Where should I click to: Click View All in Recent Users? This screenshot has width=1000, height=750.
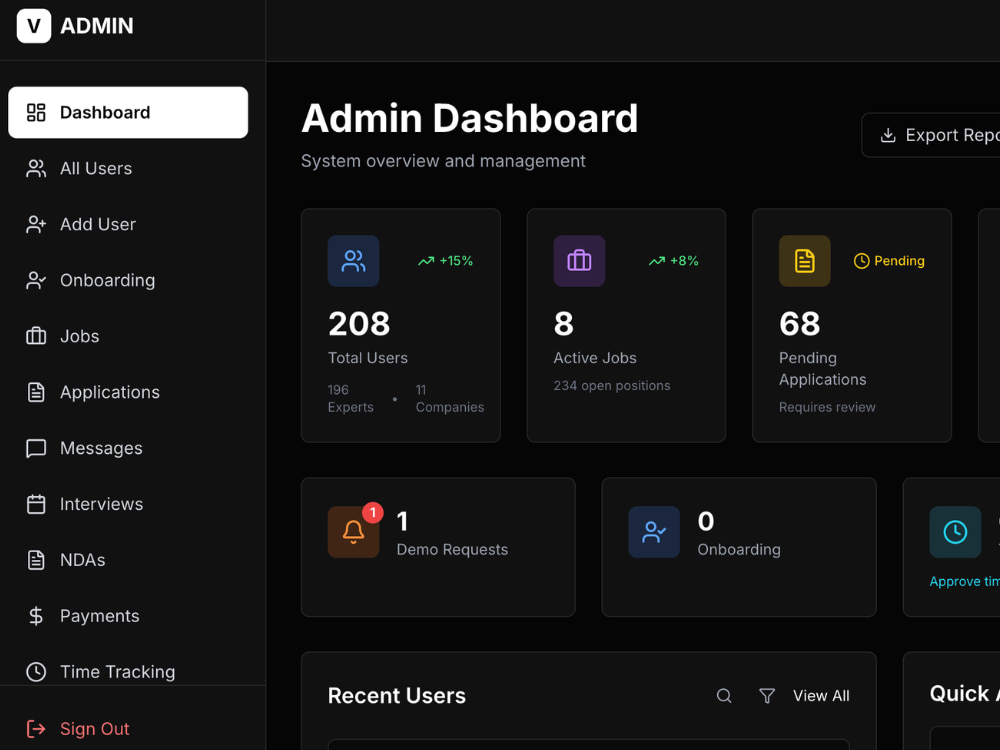click(821, 696)
